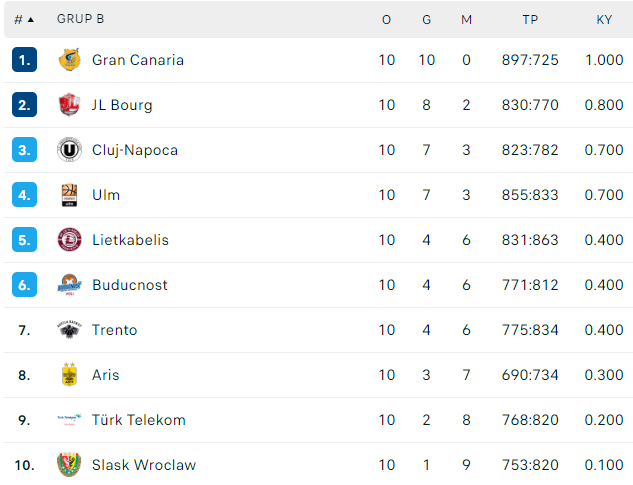Open the Türk Telekom team link
The width and height of the screenshot is (633, 485).
point(139,420)
